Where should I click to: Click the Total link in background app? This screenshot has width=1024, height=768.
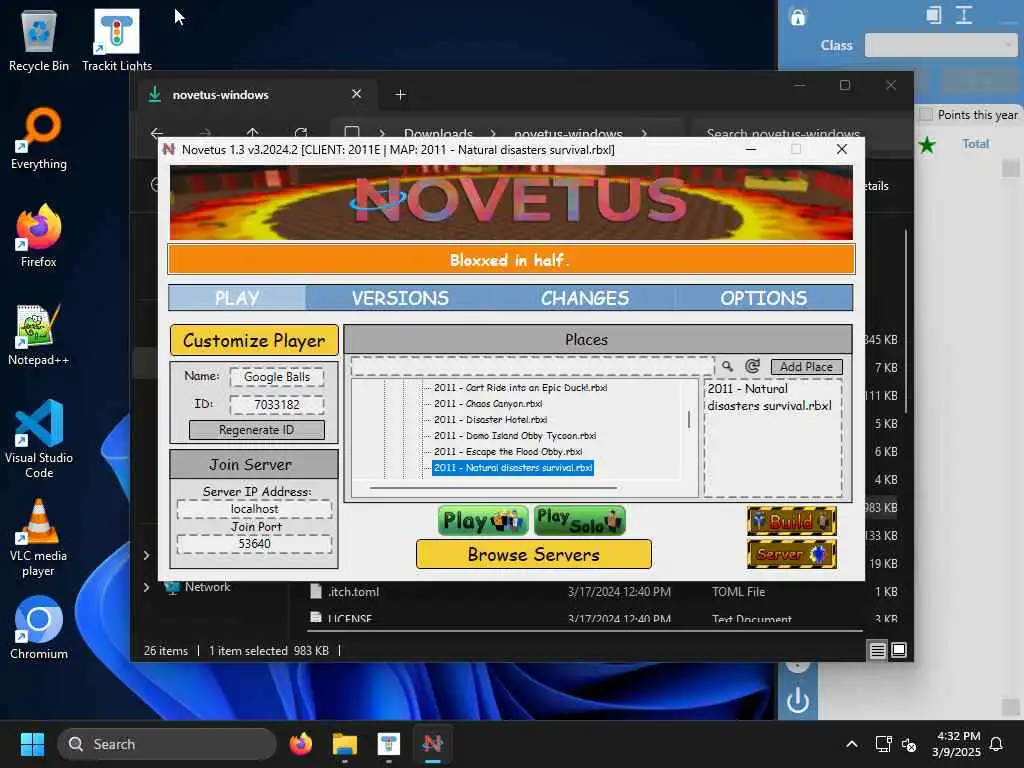tap(976, 144)
